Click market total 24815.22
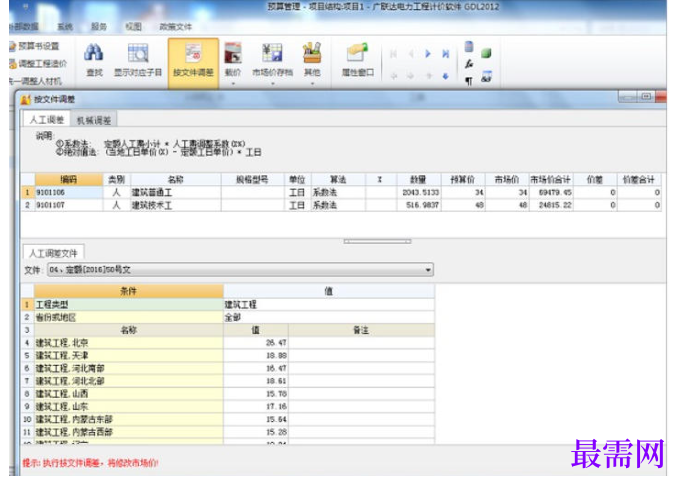Screen dimensions: 683x485 point(551,205)
